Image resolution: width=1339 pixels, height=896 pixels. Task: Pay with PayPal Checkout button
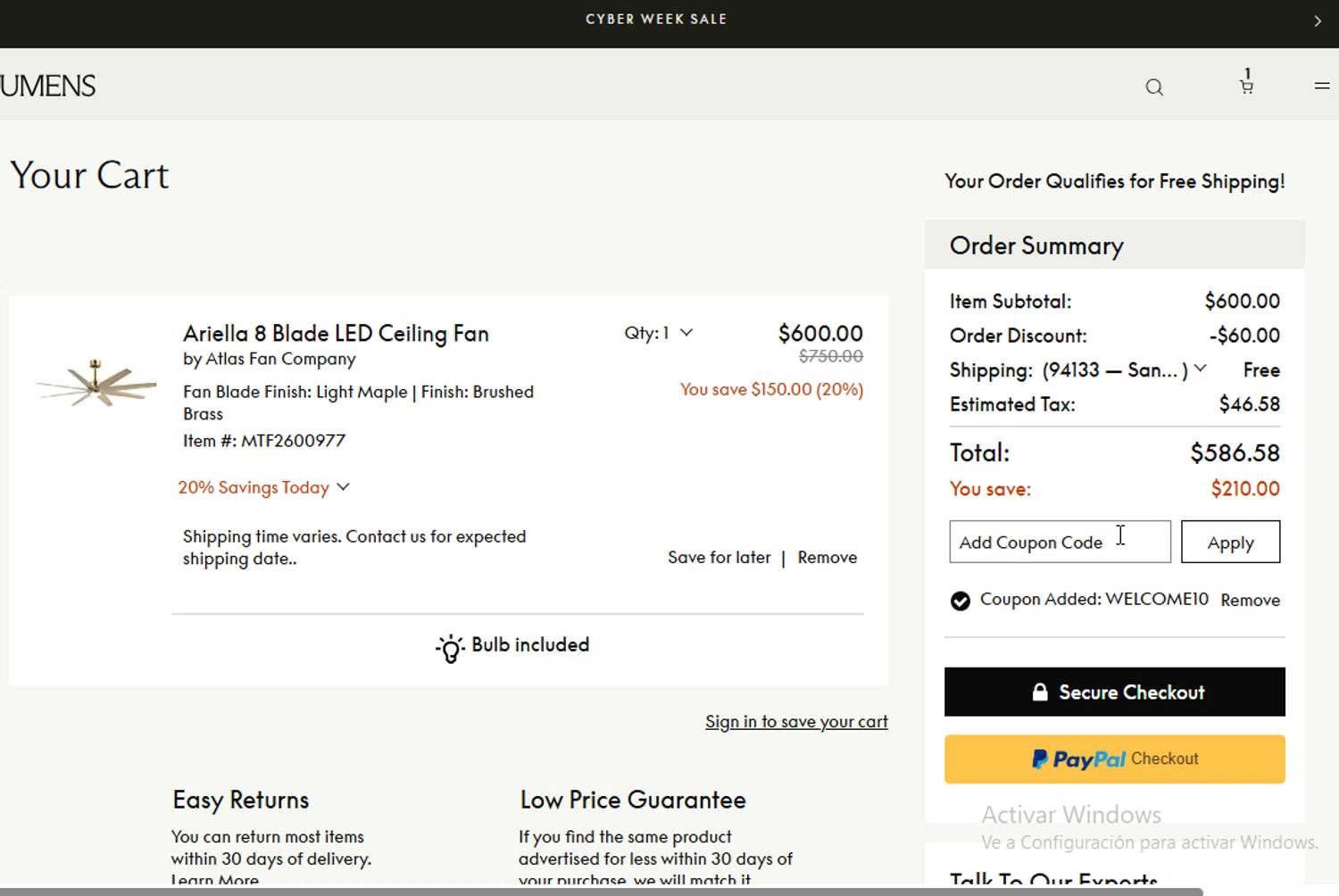(1114, 759)
